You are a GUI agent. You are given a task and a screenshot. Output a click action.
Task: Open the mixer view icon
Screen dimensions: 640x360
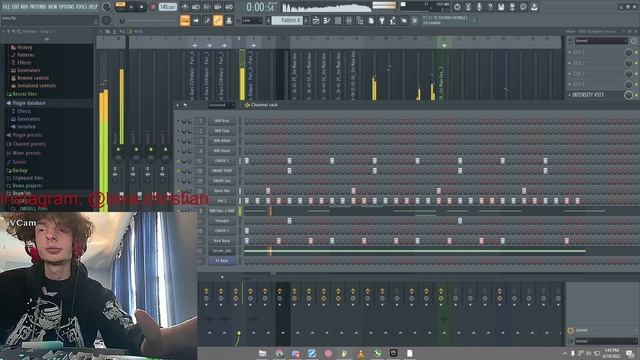click(x=349, y=20)
